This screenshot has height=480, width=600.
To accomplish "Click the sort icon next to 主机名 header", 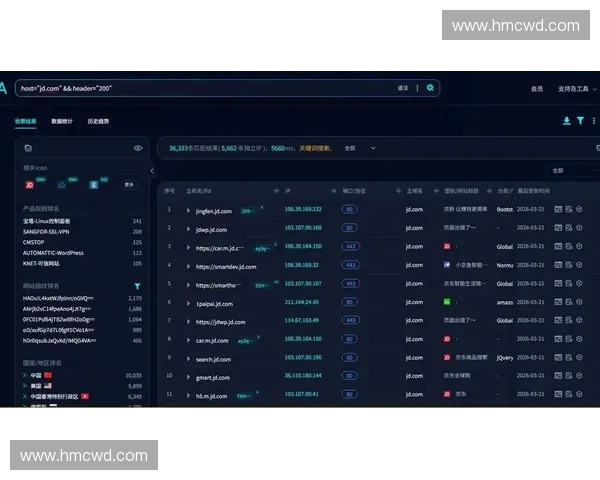I will click(276, 191).
